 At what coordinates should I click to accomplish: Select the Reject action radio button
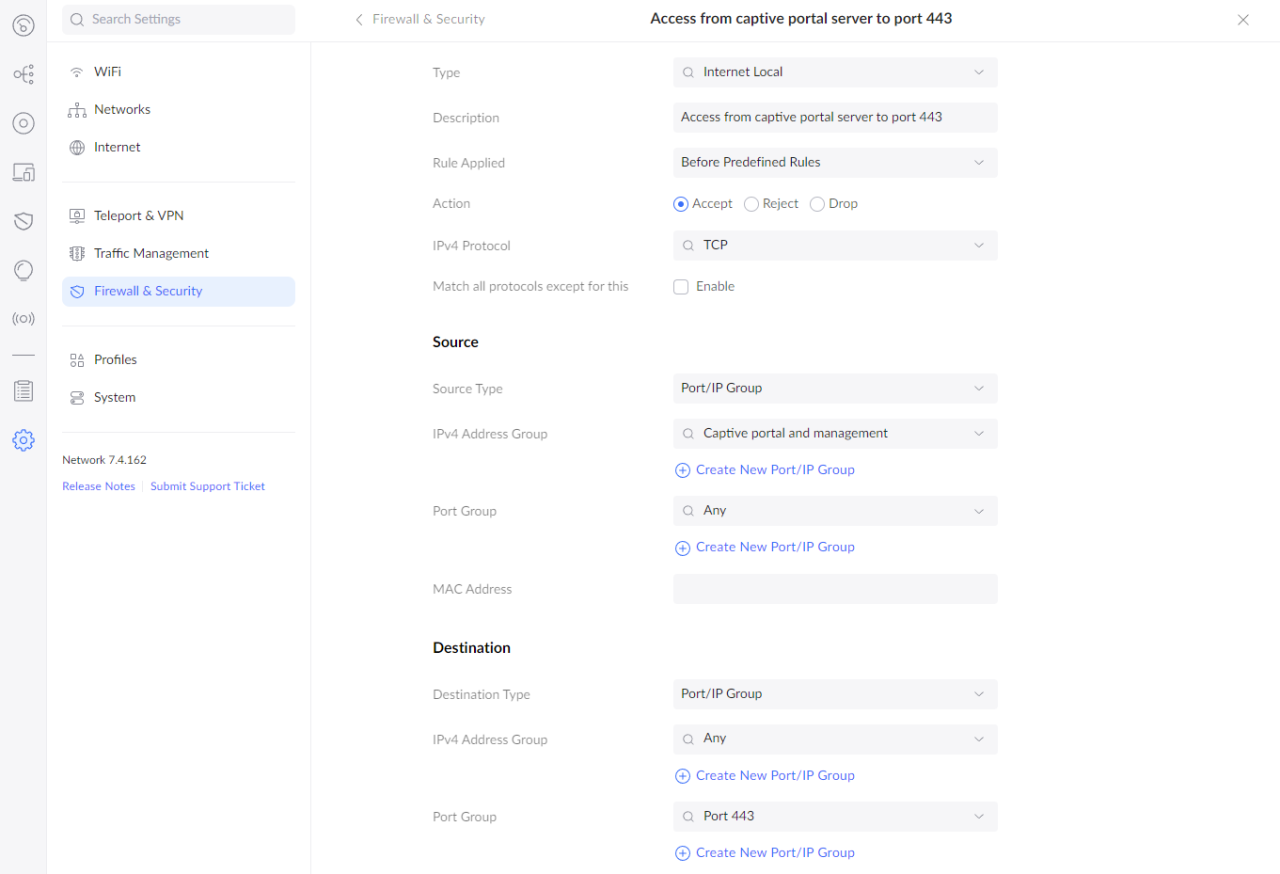pyautogui.click(x=751, y=204)
